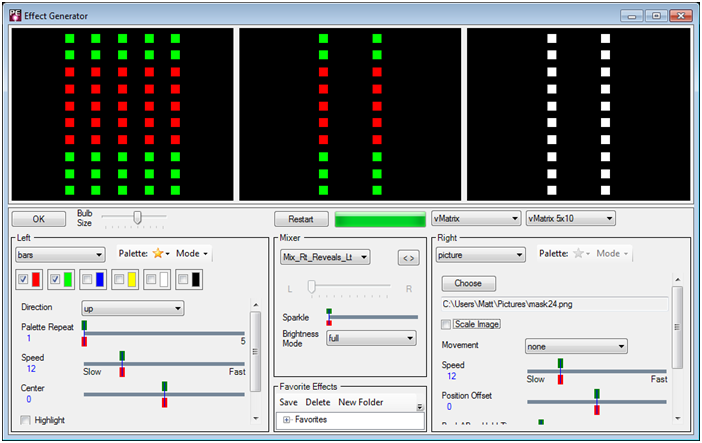The height and width of the screenshot is (443, 702).
Task: Click Choose to pick a picture
Action: click(468, 283)
